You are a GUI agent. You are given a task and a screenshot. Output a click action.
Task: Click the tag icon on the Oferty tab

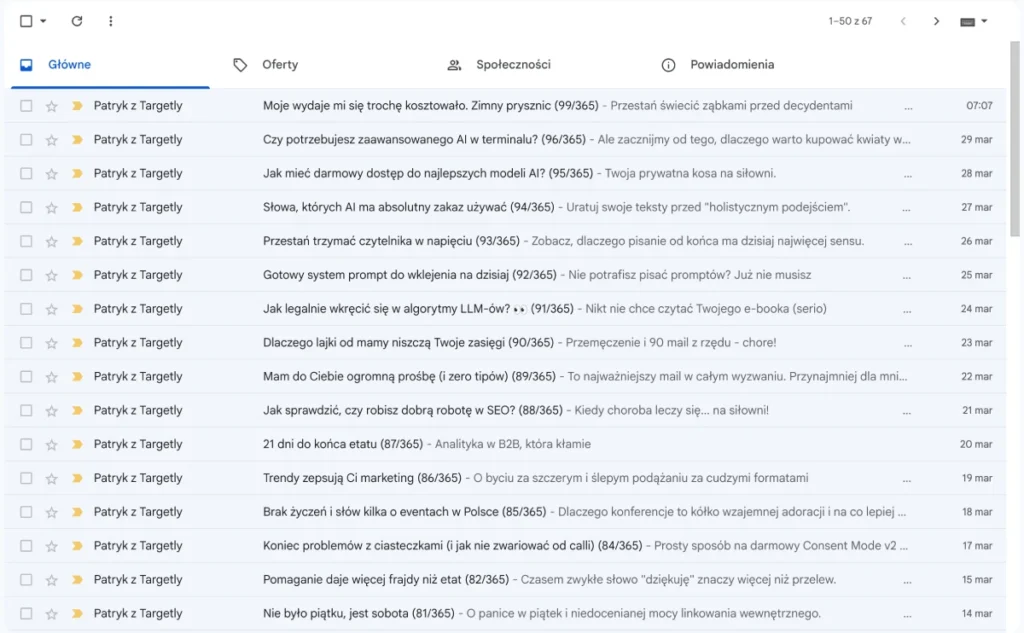[240, 64]
